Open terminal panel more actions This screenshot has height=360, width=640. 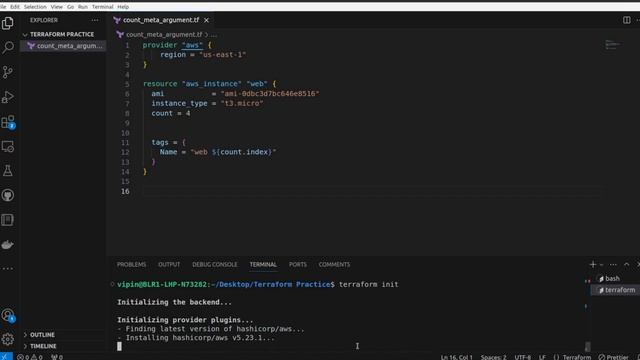(613, 264)
